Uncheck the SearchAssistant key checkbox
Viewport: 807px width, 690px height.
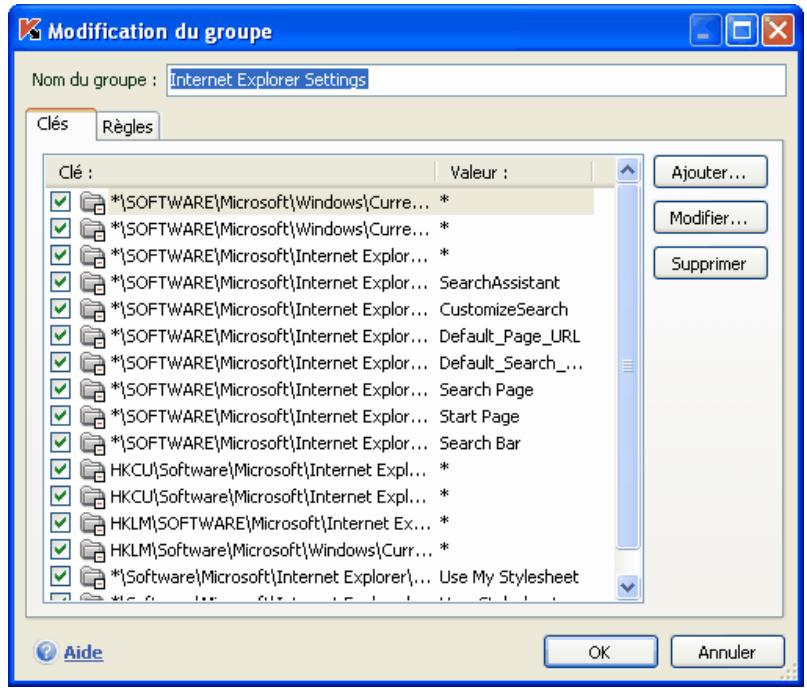pyautogui.click(x=60, y=281)
